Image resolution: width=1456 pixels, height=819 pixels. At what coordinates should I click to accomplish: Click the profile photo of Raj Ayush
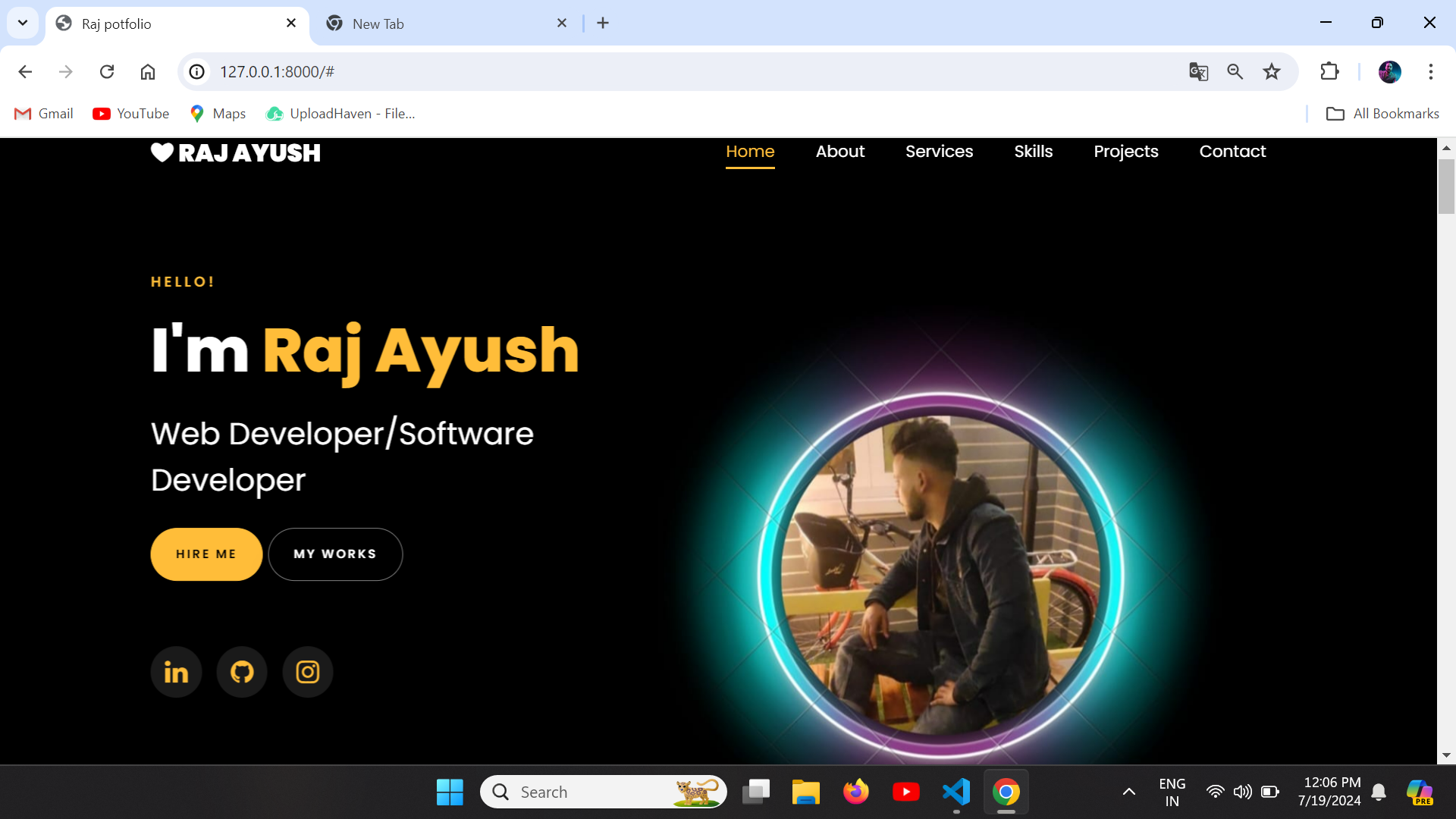click(940, 575)
